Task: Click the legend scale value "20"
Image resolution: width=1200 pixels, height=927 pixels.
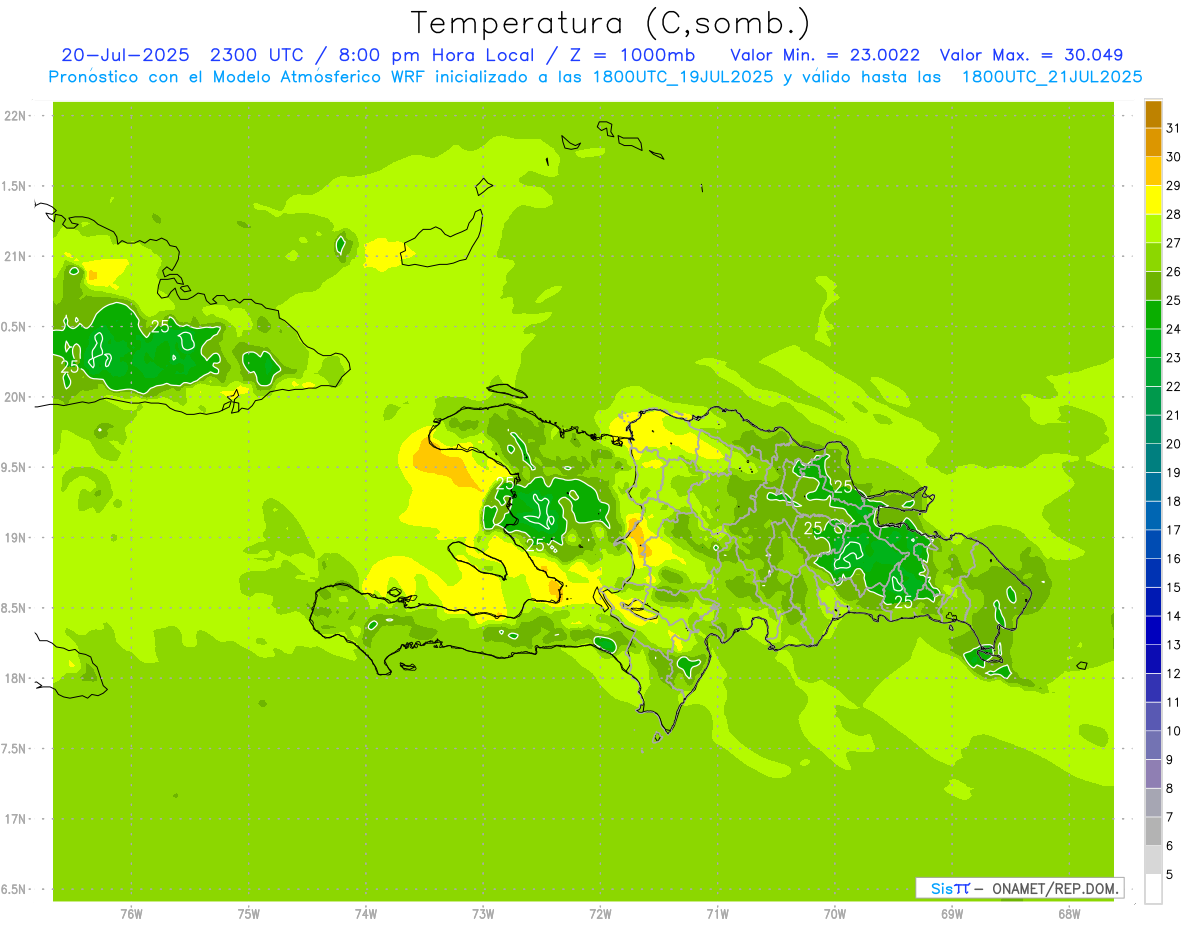Action: point(1174,444)
